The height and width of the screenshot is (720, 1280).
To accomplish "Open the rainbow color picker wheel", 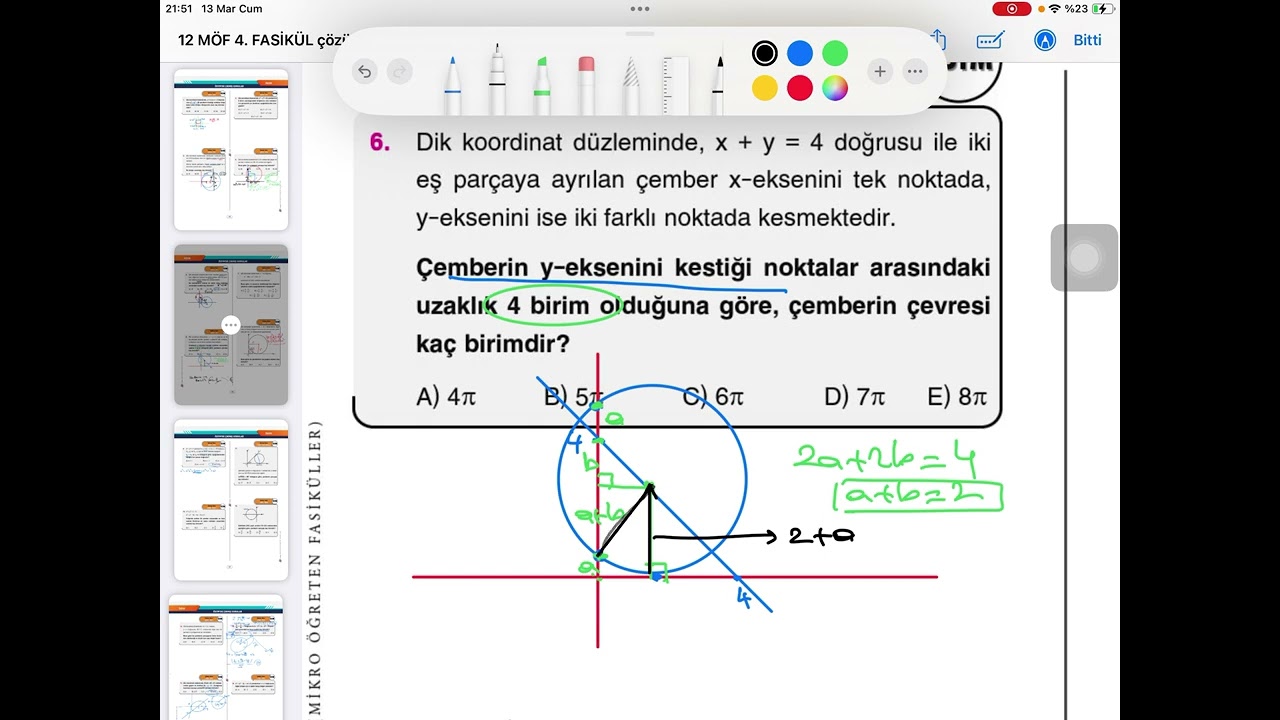I will click(835, 88).
